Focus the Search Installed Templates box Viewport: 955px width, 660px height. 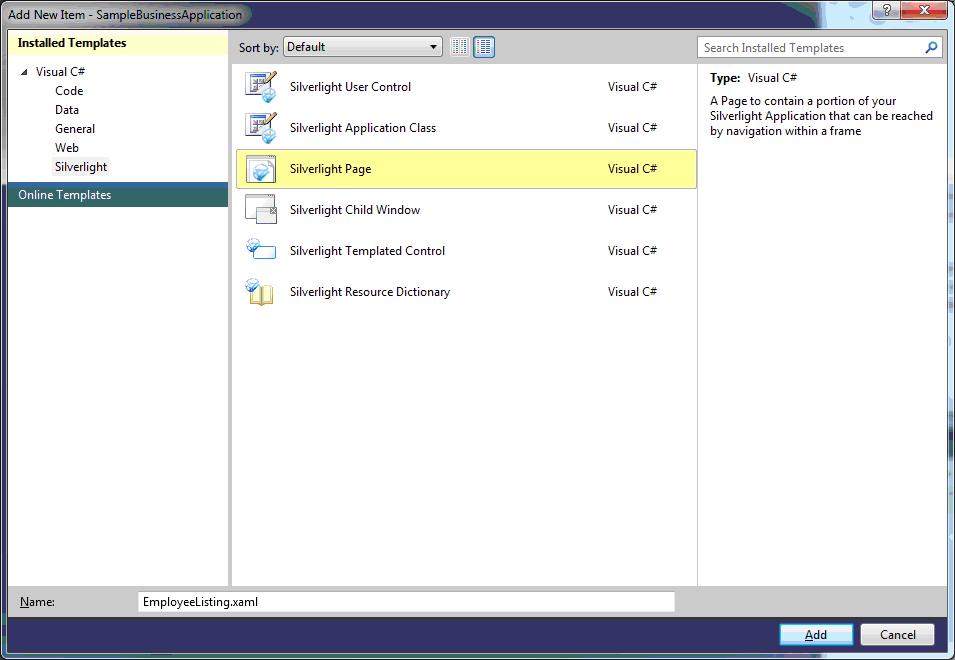pyautogui.click(x=819, y=47)
